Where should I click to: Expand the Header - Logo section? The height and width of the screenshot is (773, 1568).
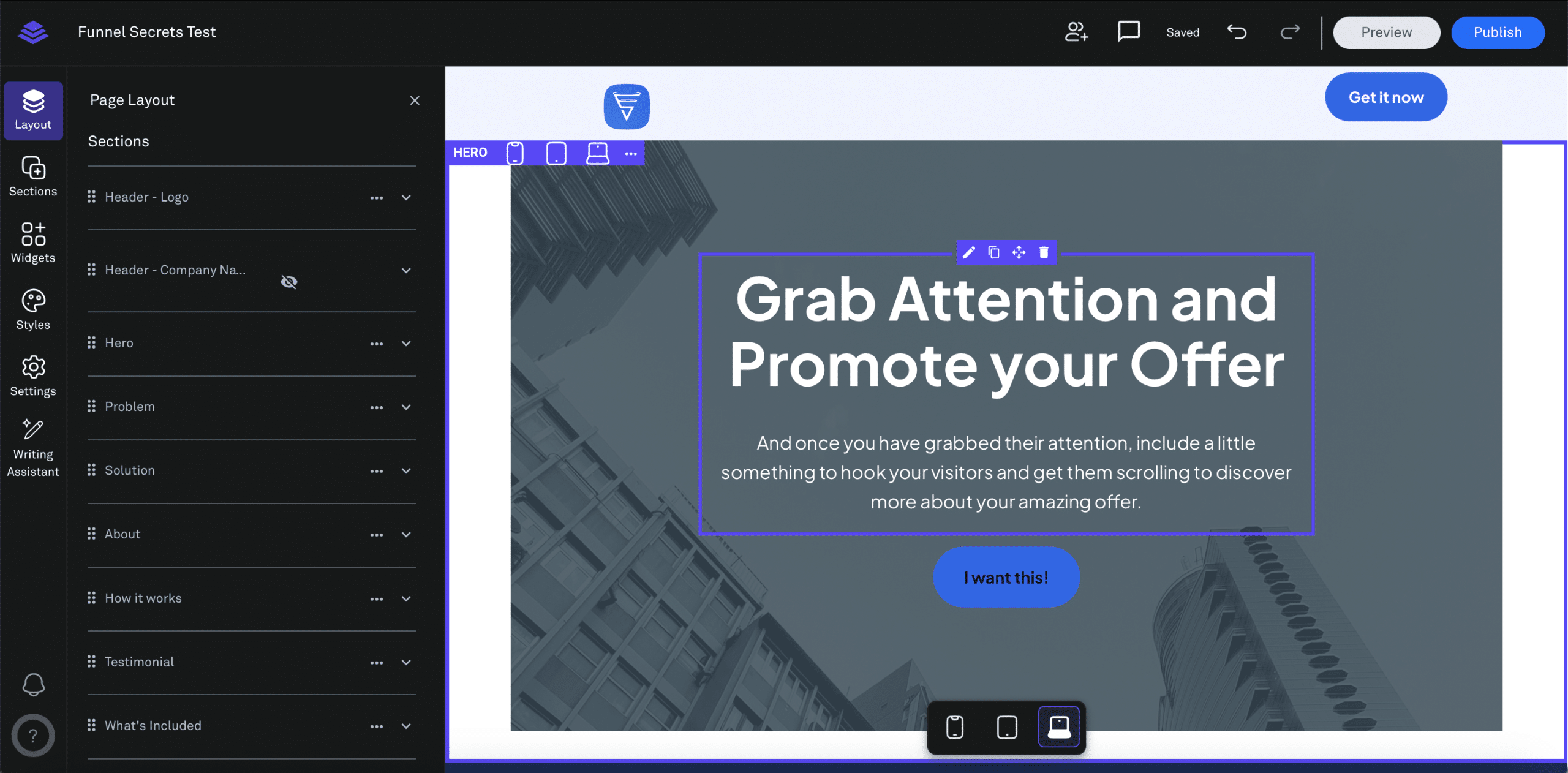pyautogui.click(x=406, y=197)
